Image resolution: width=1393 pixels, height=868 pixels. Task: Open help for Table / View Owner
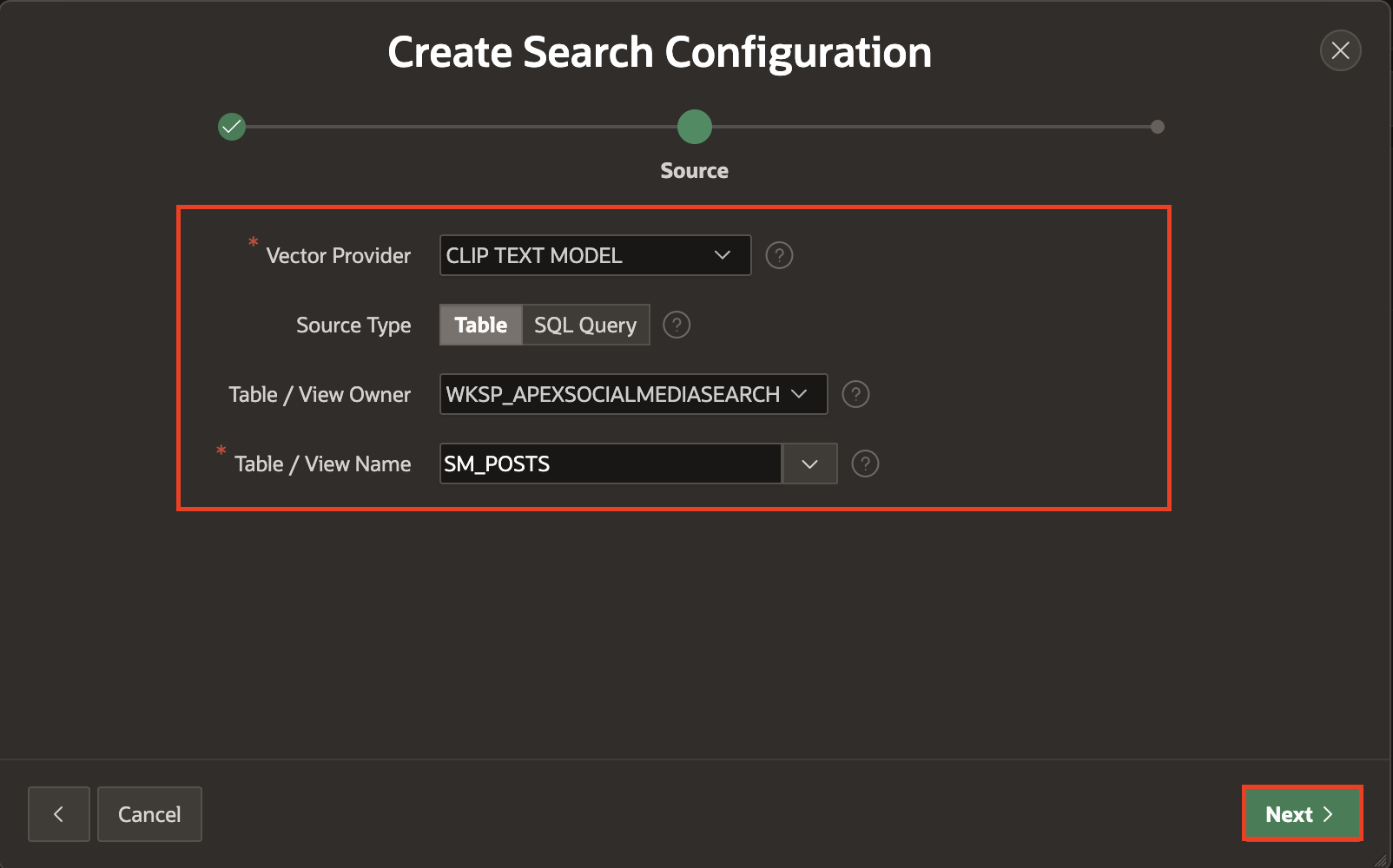point(855,395)
